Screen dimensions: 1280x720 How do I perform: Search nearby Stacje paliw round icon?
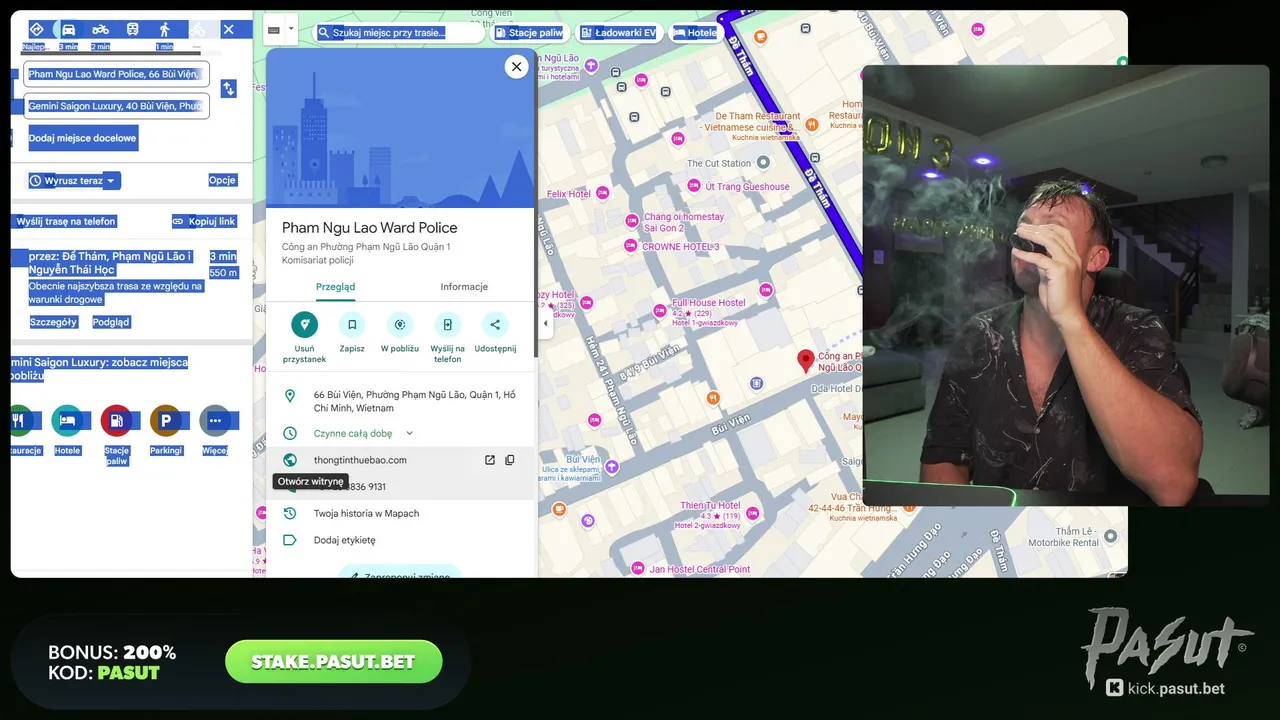[x=116, y=421]
